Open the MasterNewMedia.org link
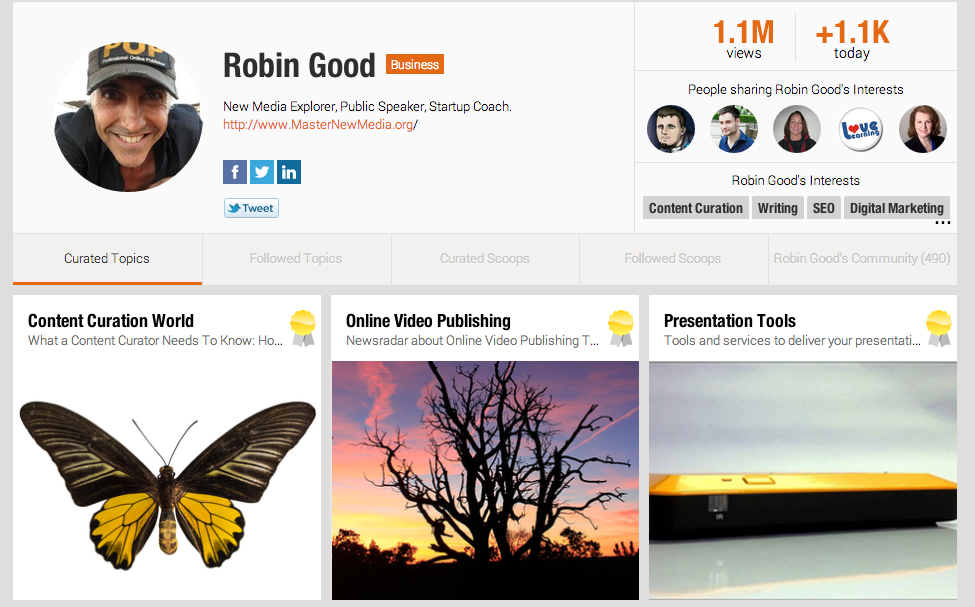975x607 pixels. [320, 124]
